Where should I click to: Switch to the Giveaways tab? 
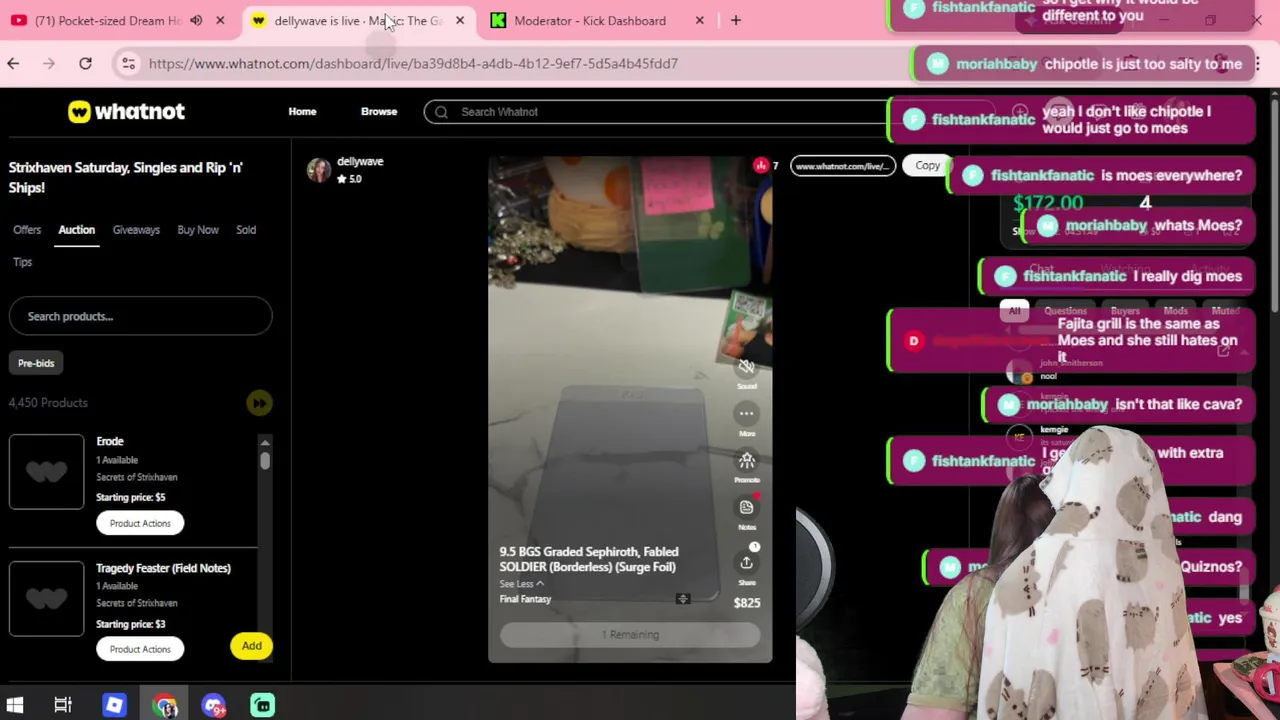[136, 230]
